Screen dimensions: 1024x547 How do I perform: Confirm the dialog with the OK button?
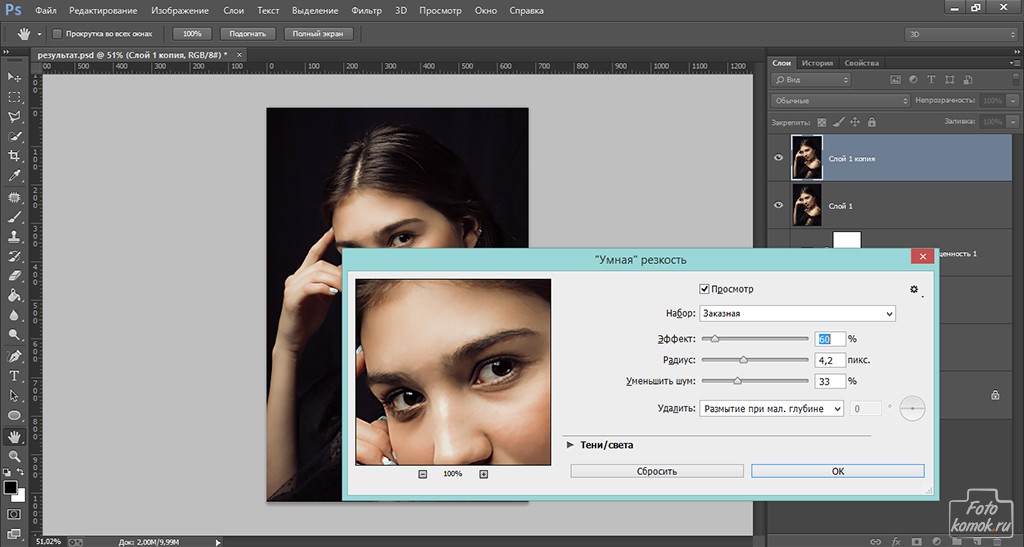click(x=837, y=471)
